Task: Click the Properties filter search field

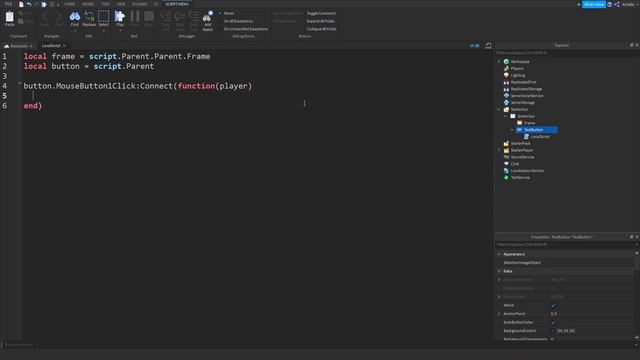Action: pos(565,245)
